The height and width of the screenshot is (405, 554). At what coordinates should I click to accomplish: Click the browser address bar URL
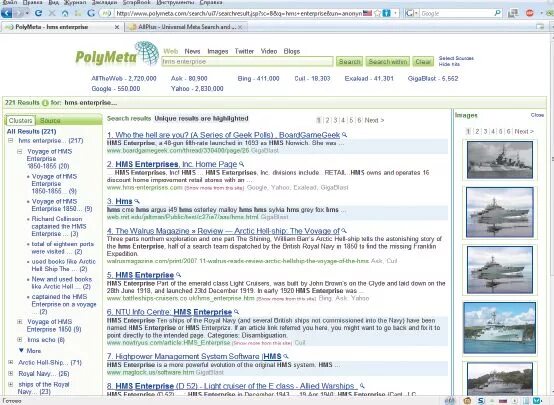[x=239, y=13]
